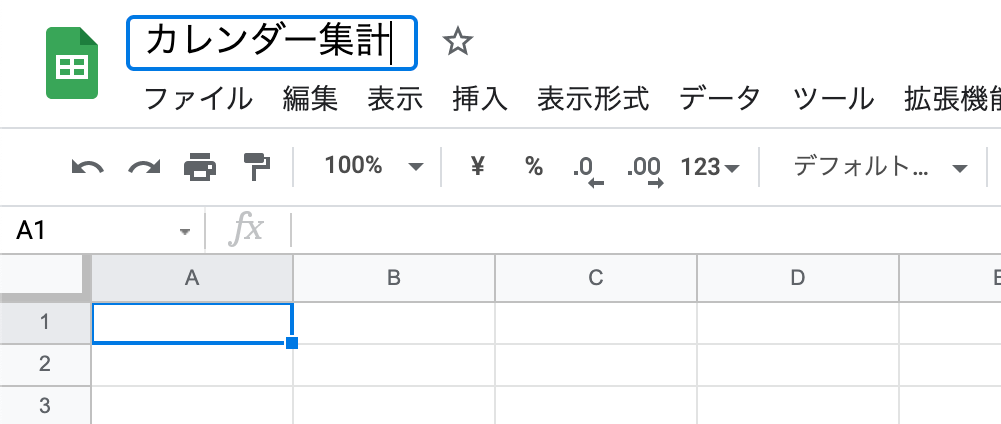Open the name box dropdown arrow
Image resolution: width=1001 pixels, height=424 pixels.
tap(185, 231)
